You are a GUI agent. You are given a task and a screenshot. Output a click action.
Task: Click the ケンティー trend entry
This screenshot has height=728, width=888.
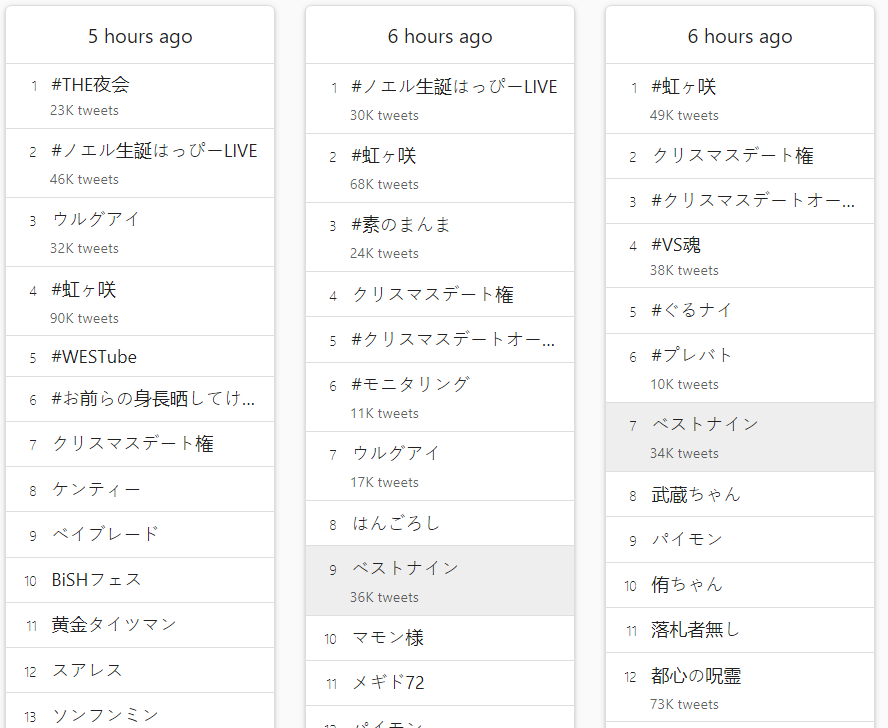click(96, 489)
